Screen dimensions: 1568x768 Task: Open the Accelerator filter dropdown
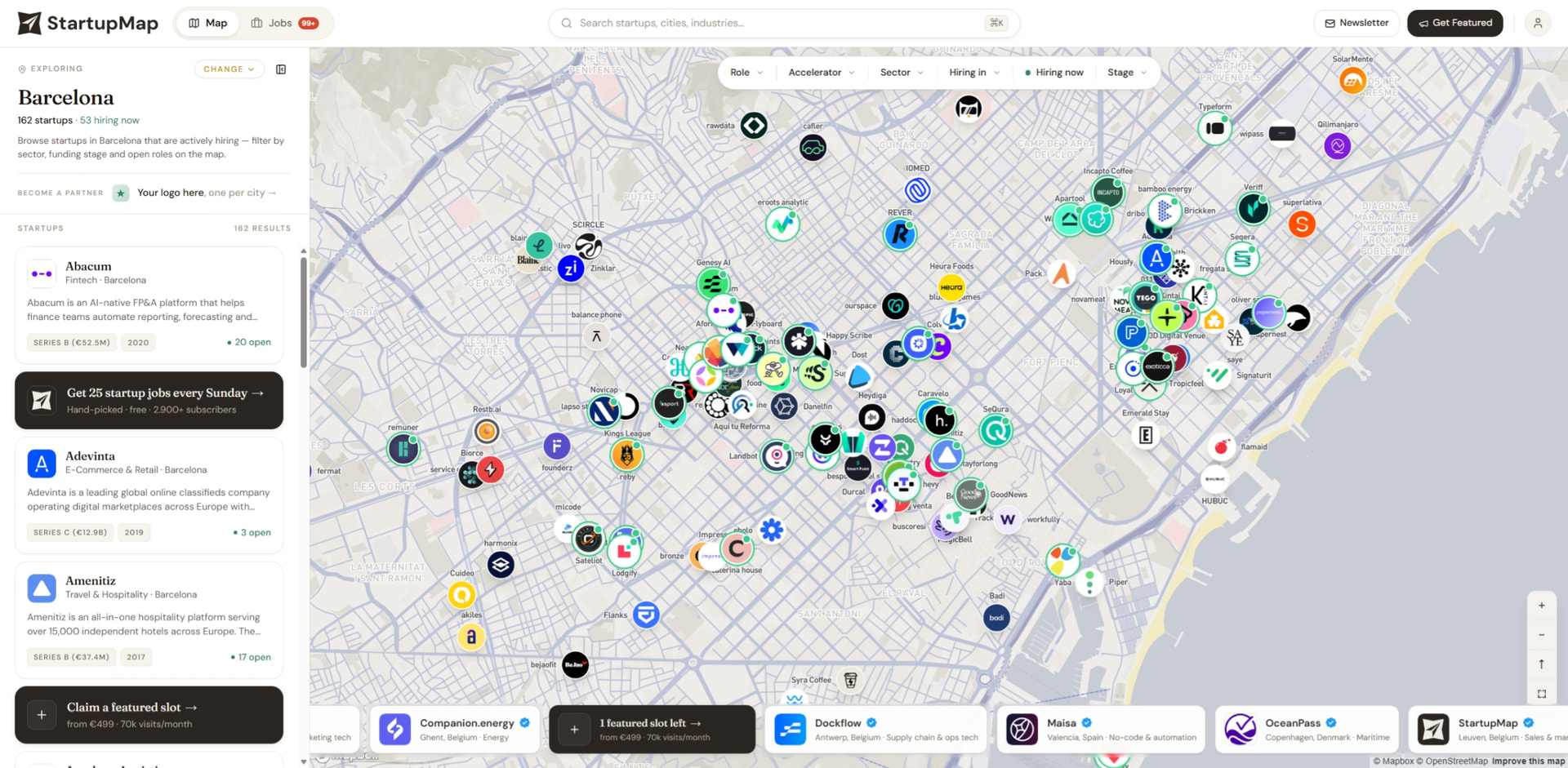click(822, 73)
